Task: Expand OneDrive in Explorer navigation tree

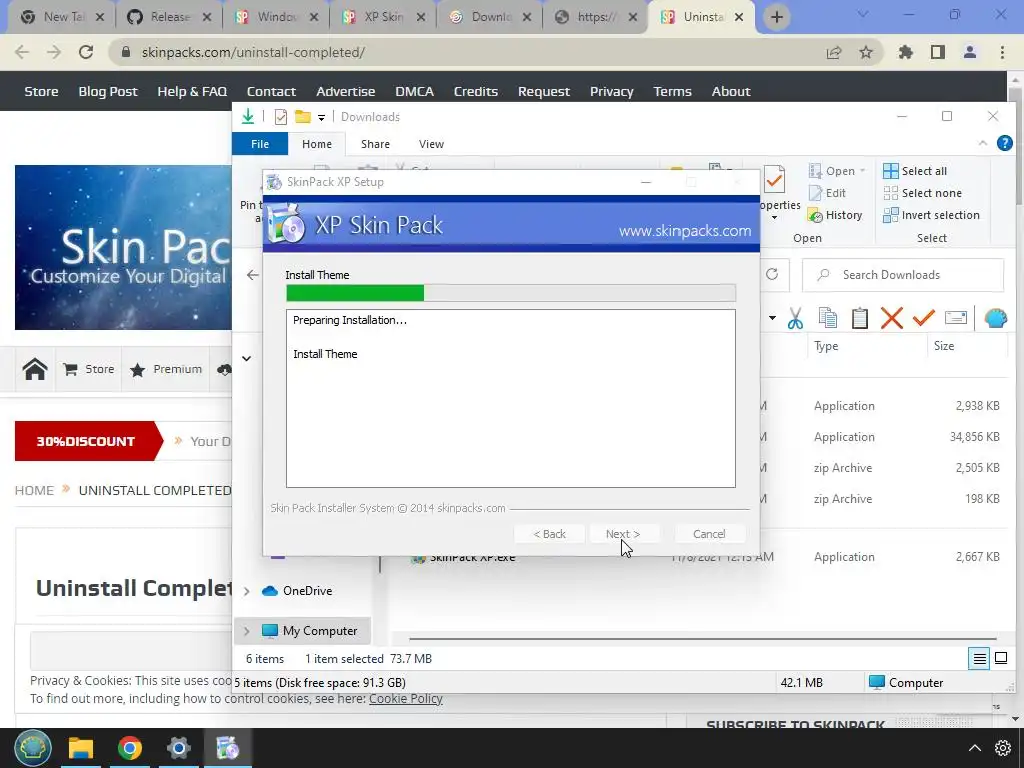Action: 246,591
